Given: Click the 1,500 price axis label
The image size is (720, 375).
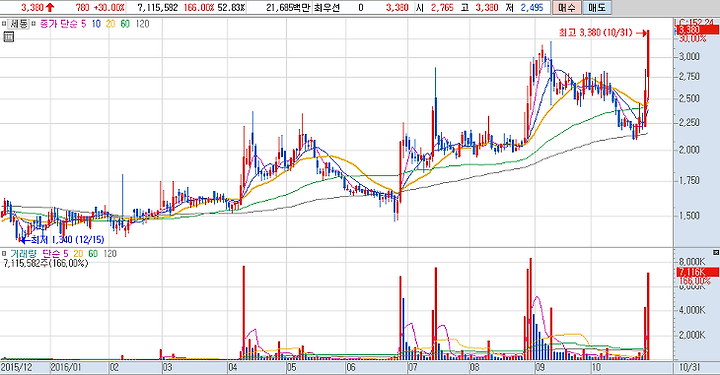Looking at the screenshot, I should coord(689,216).
